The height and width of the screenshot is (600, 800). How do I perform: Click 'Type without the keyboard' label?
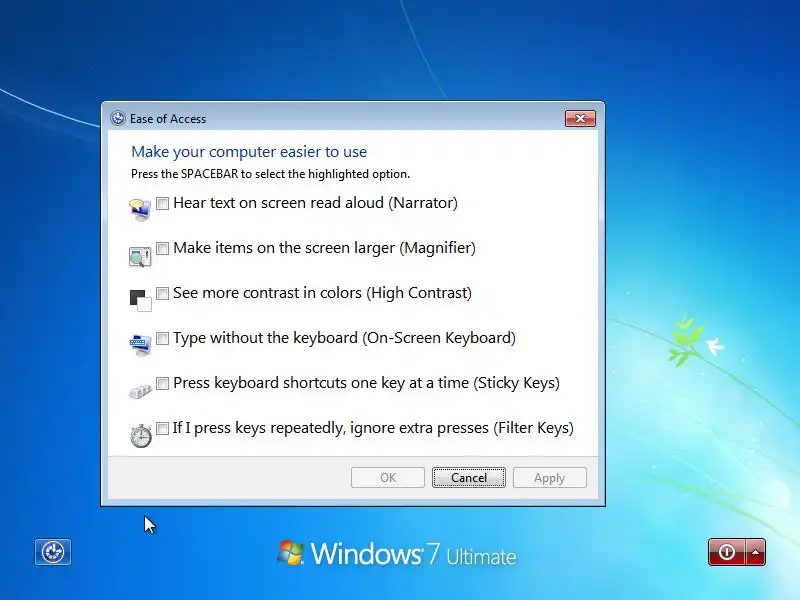pyautogui.click(x=344, y=338)
